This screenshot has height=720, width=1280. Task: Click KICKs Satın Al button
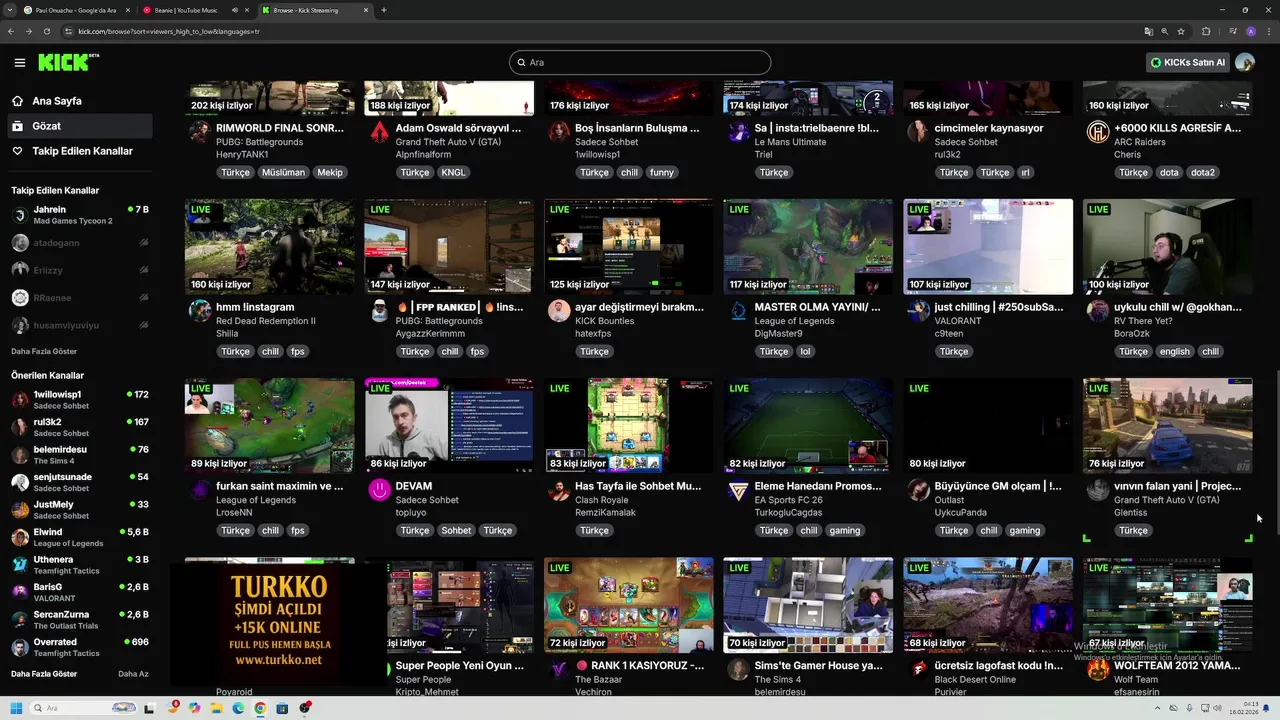coord(1187,62)
